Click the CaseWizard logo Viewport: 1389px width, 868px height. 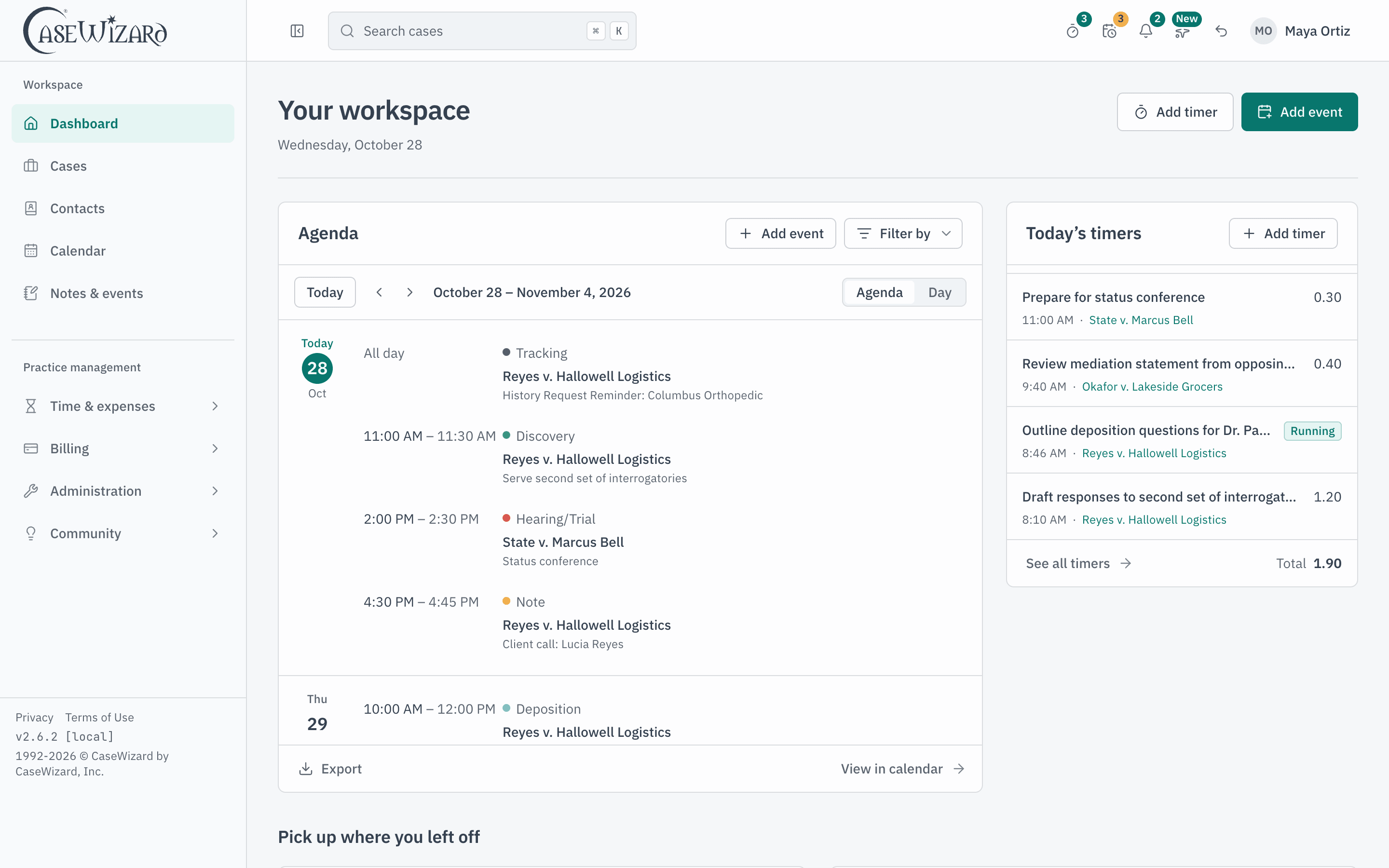(x=95, y=31)
